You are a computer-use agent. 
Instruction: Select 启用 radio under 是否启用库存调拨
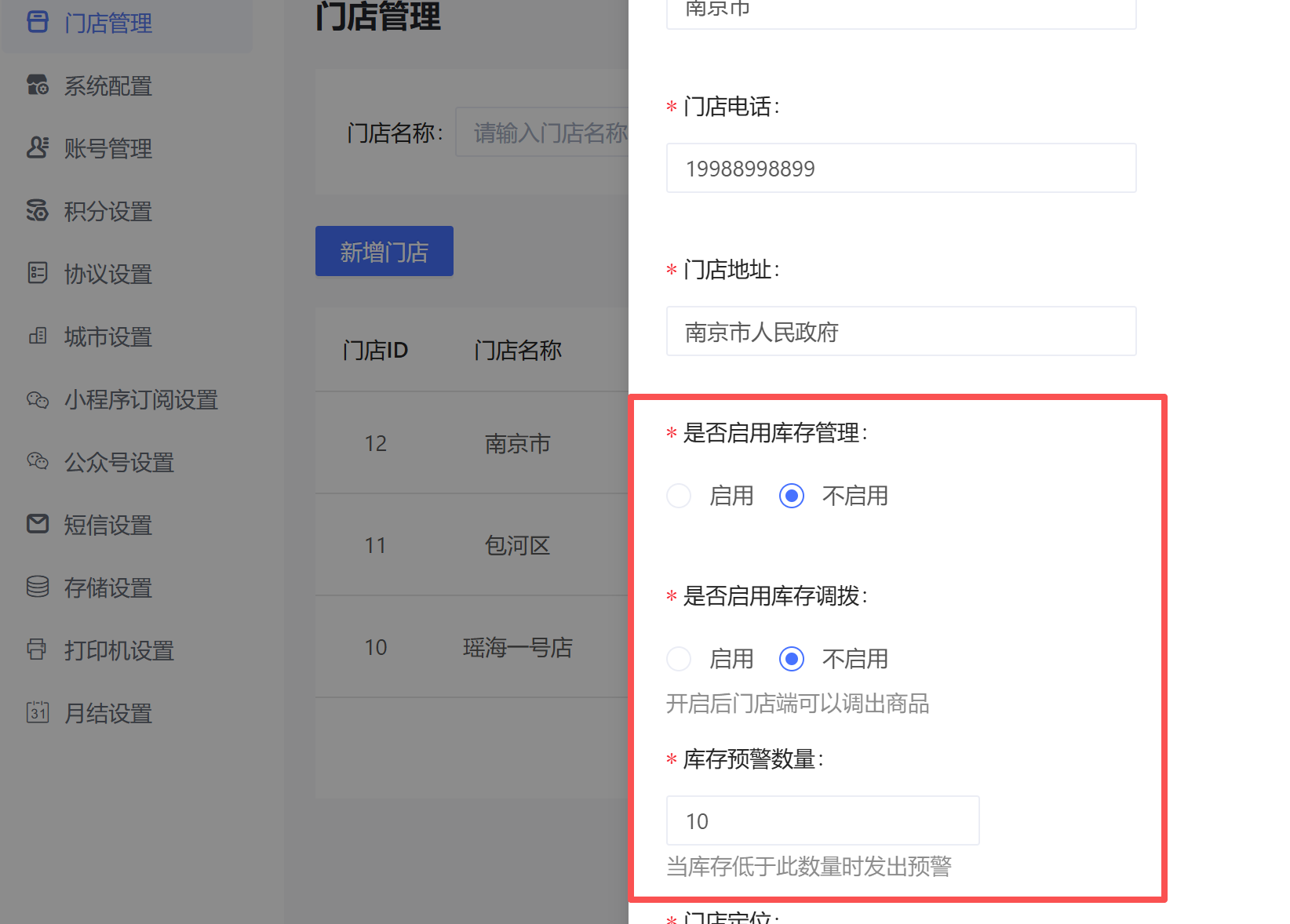(679, 659)
